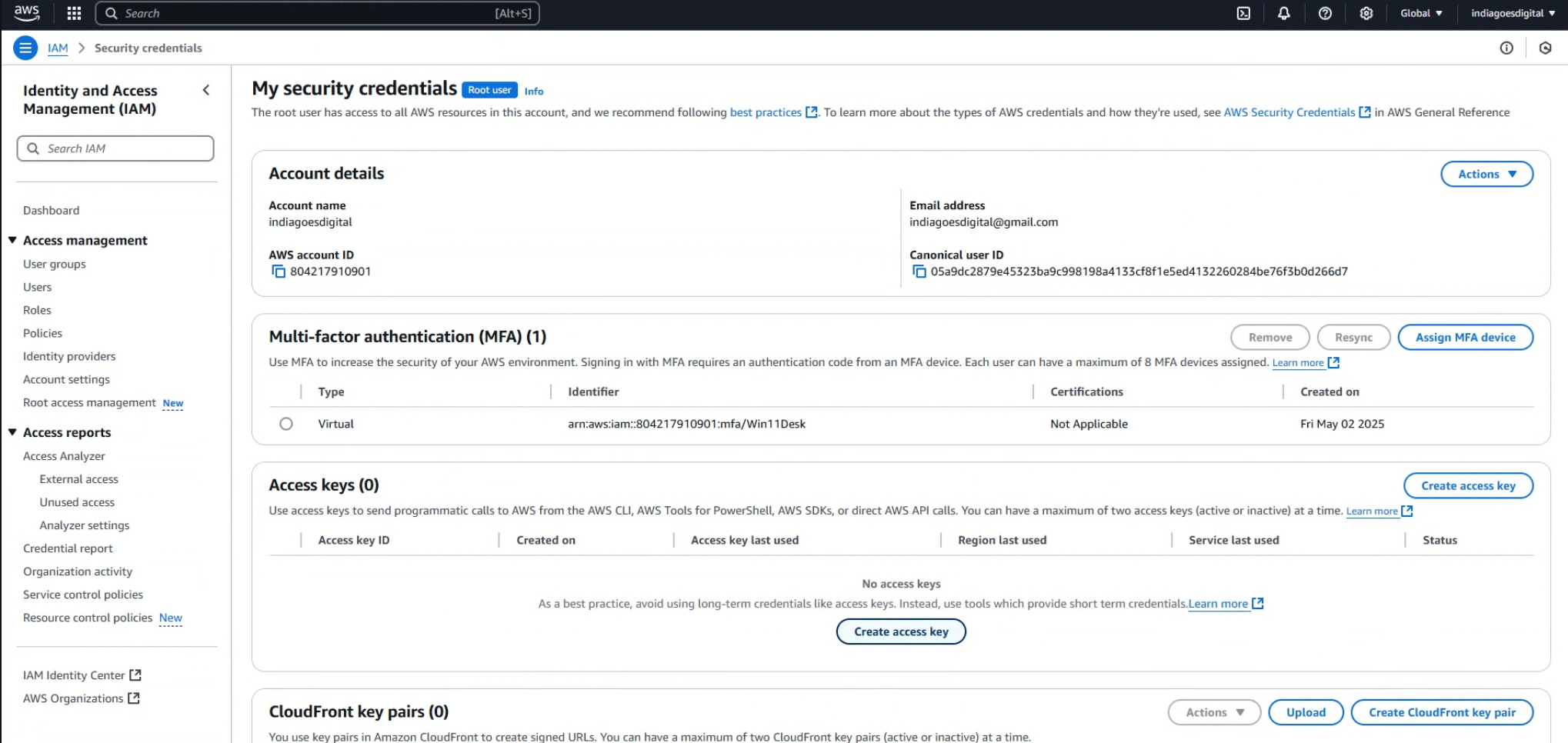Focus the top AWS Search field

point(317,13)
